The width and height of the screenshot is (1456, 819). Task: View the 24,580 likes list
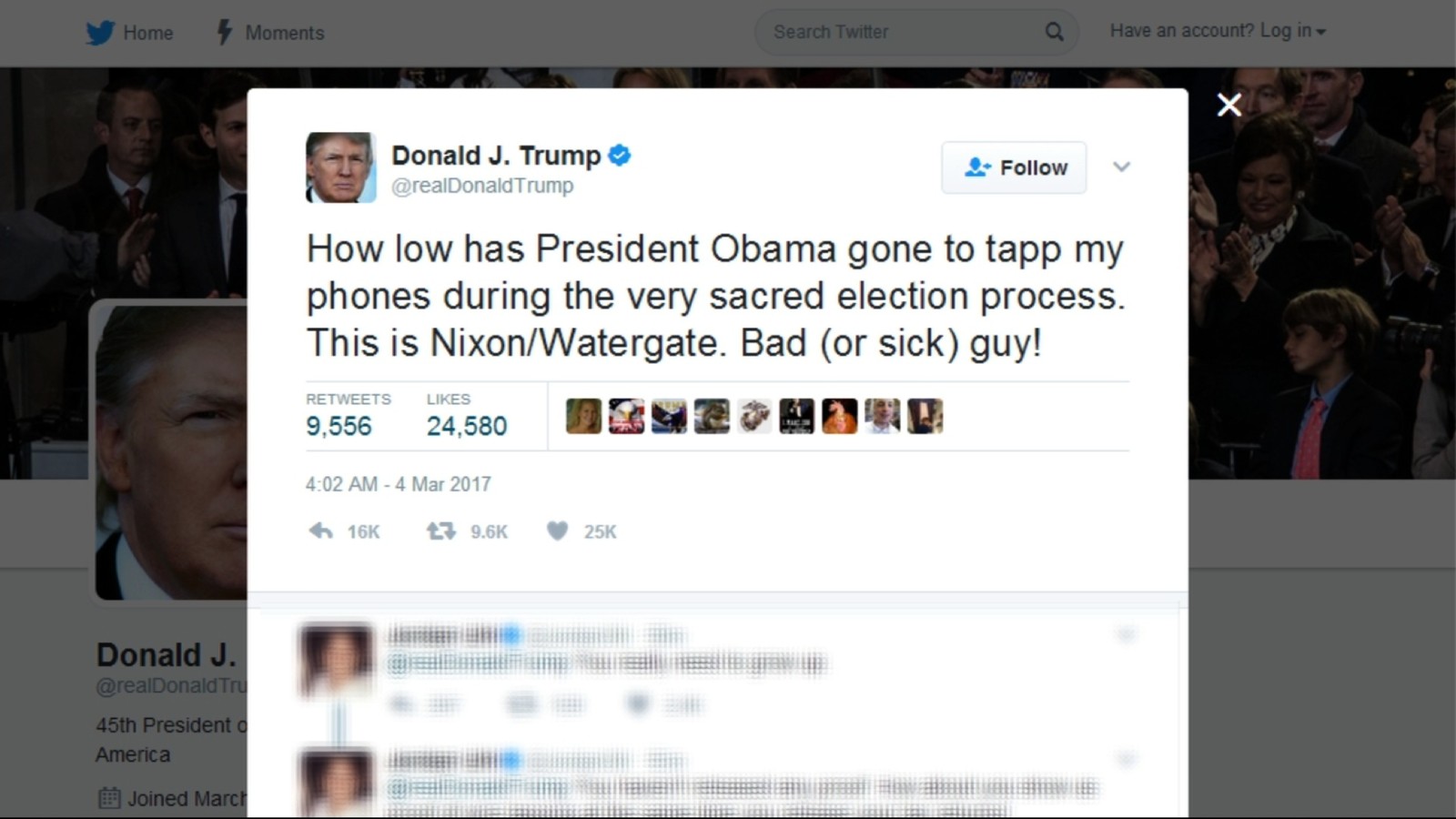(466, 416)
